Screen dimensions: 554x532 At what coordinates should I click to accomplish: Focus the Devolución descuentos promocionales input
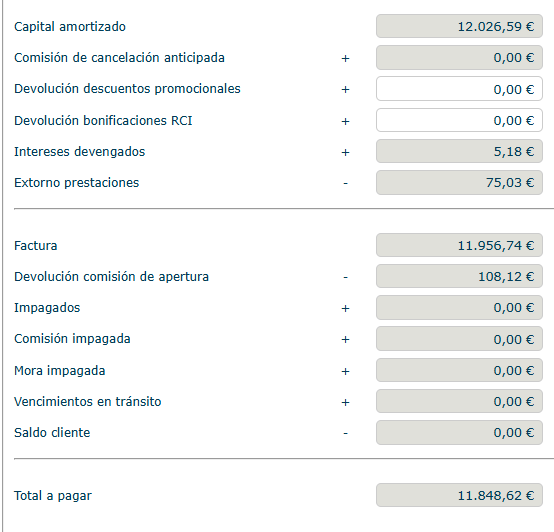459,89
